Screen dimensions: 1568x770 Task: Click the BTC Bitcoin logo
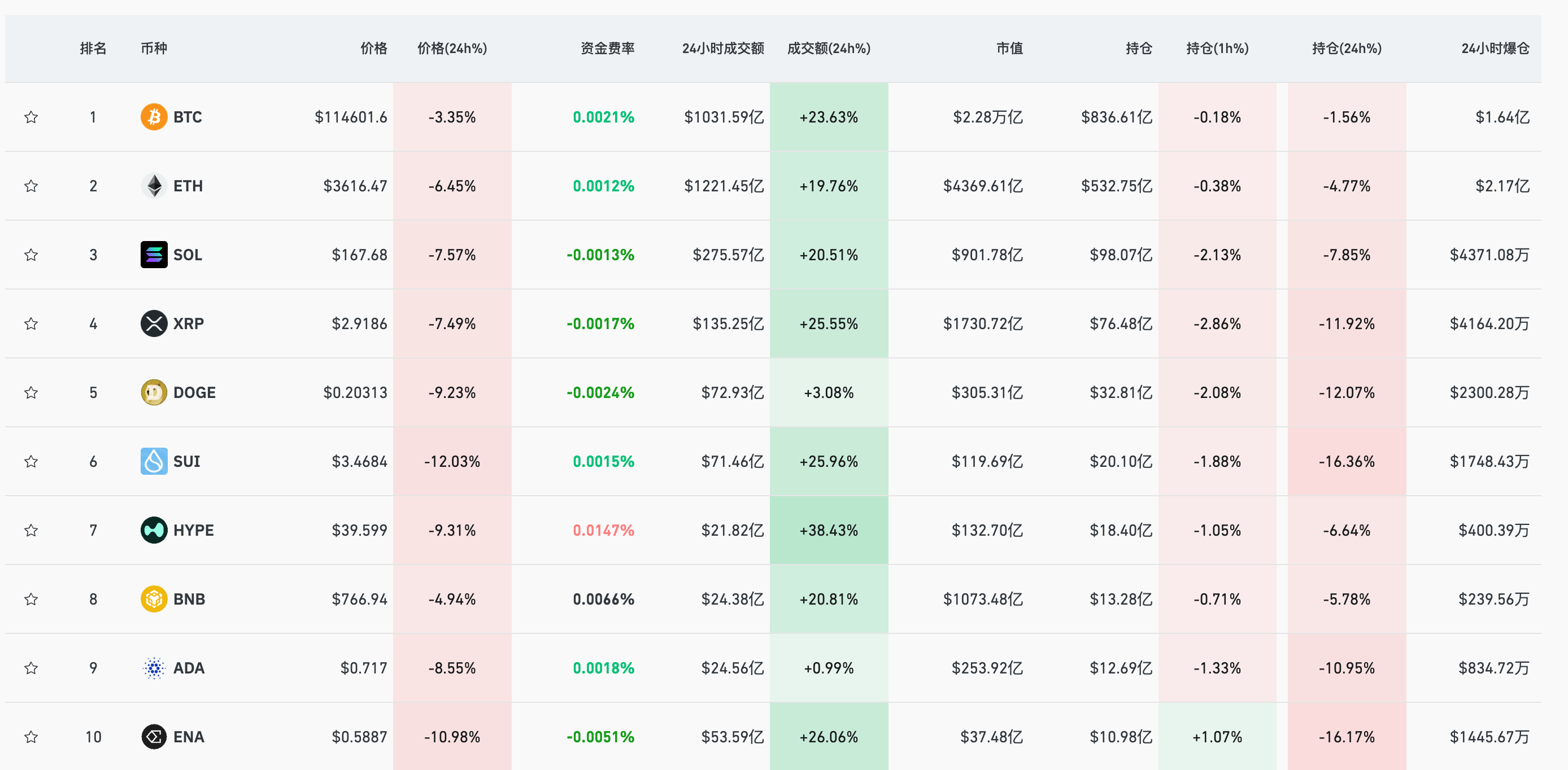(x=154, y=117)
